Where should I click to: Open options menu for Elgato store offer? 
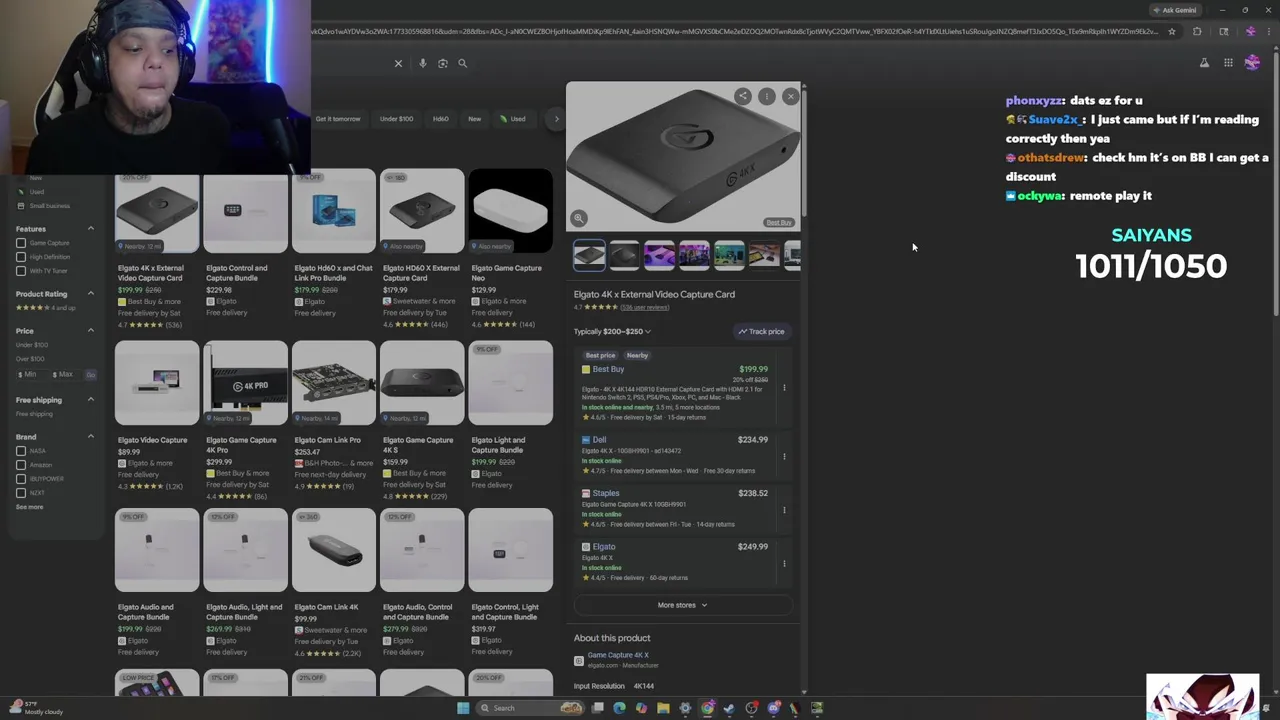[x=784, y=563]
